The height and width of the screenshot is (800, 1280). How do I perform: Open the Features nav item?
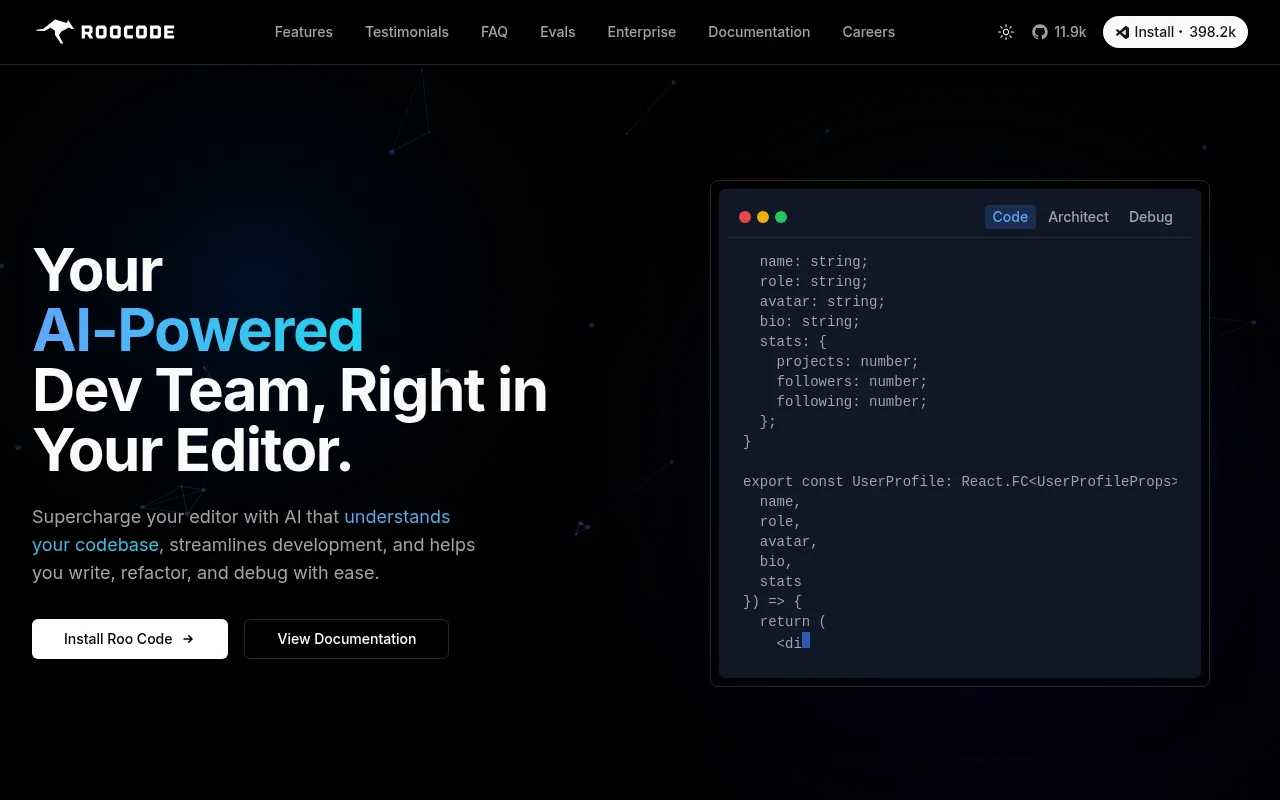click(303, 32)
